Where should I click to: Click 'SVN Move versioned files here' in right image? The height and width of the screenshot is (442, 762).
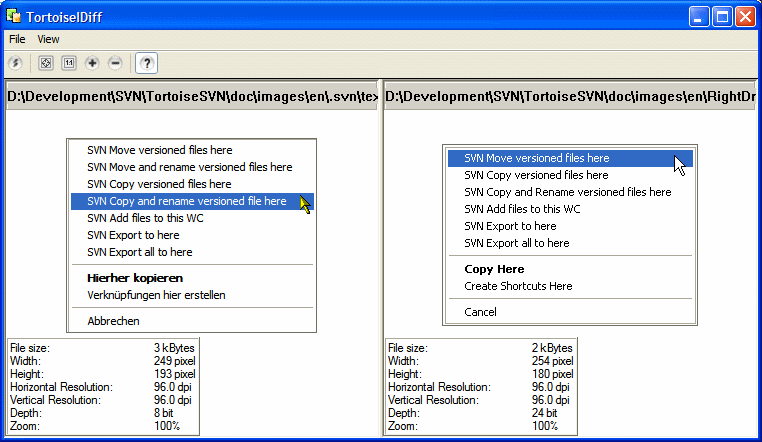[x=536, y=158]
